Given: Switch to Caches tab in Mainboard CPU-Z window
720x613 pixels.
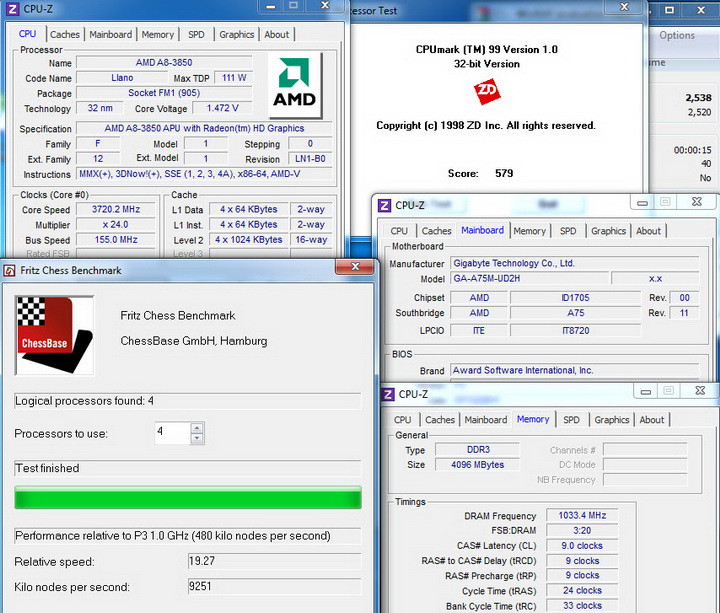Looking at the screenshot, I should coord(436,231).
